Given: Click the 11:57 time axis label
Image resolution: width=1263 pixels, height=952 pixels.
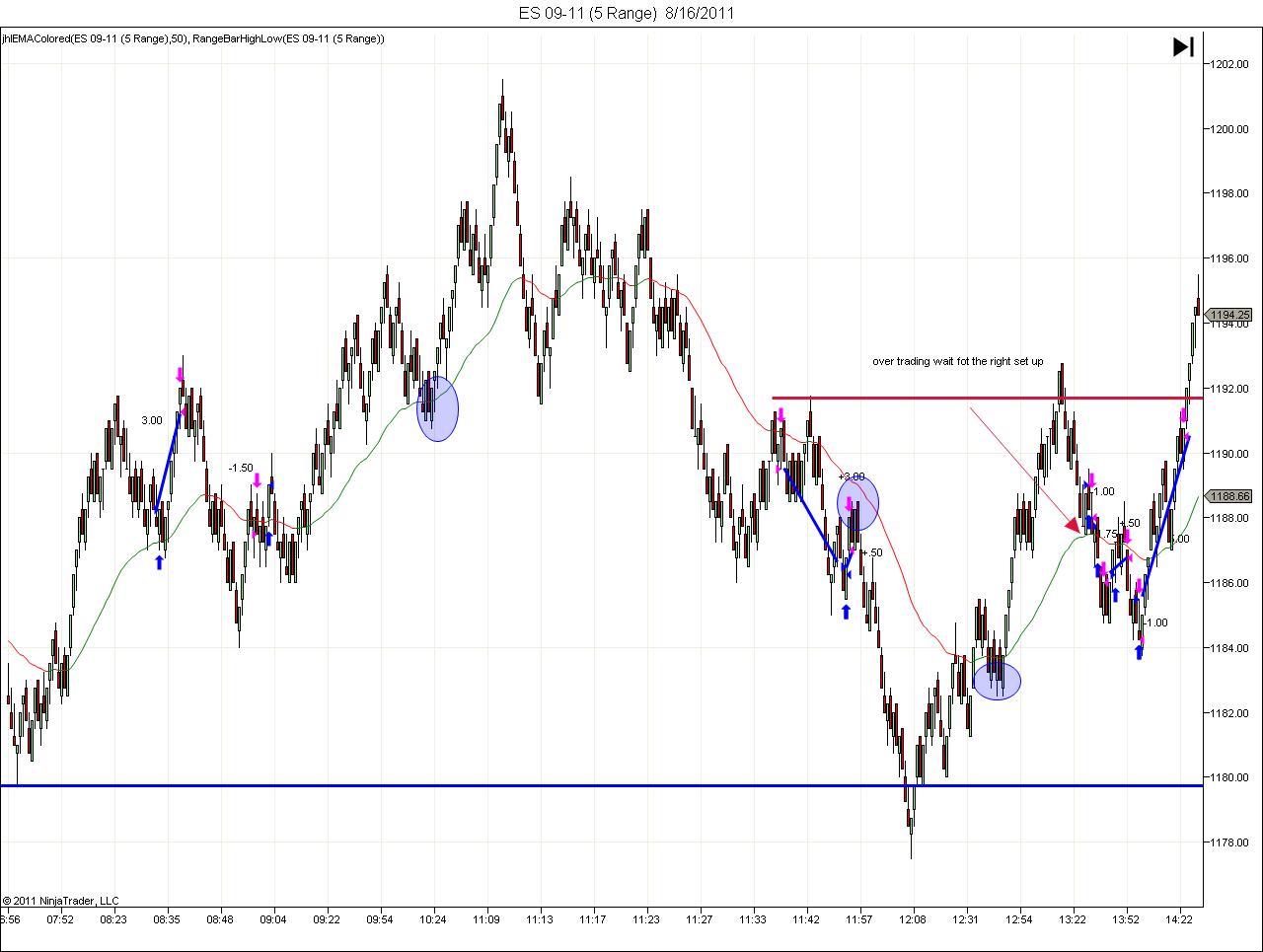Looking at the screenshot, I should tap(860, 919).
